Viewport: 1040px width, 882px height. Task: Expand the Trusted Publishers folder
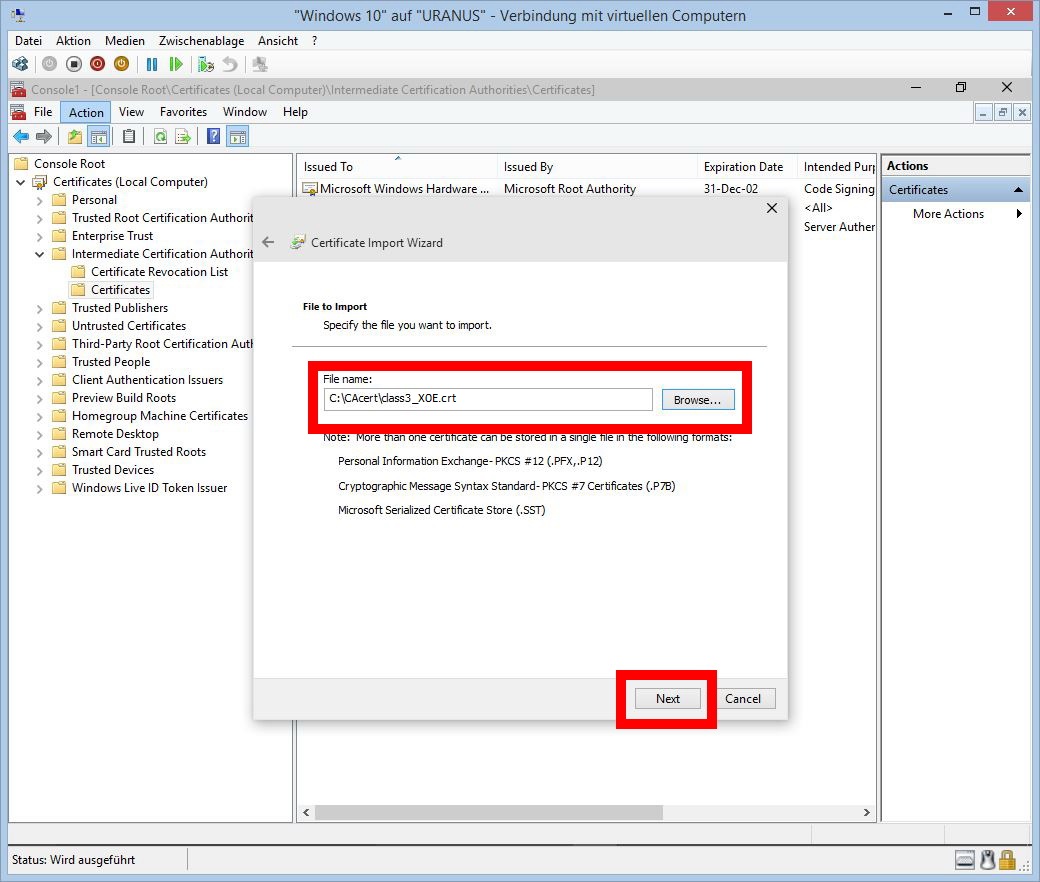[x=40, y=308]
